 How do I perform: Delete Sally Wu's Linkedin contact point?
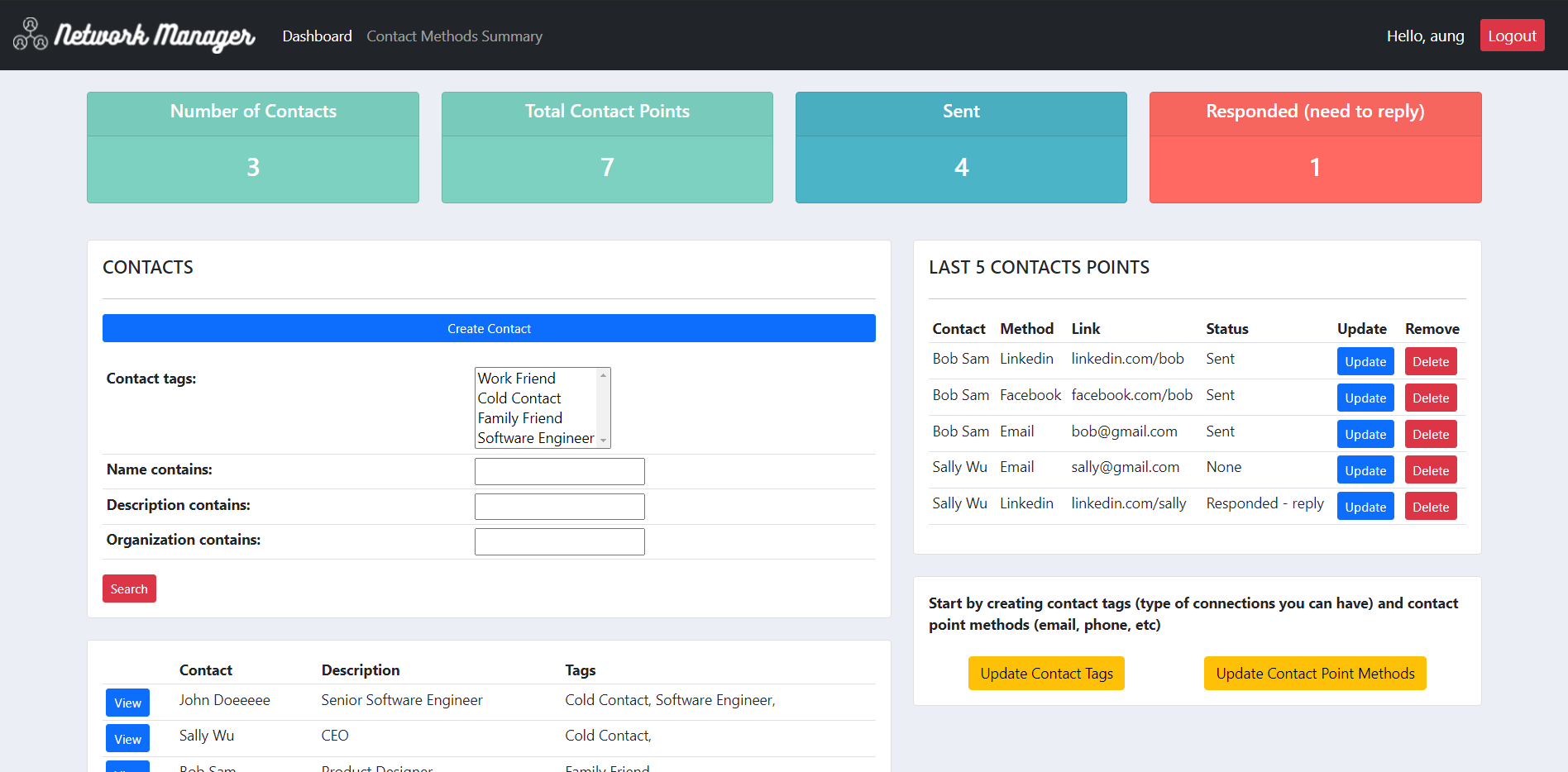coord(1431,507)
